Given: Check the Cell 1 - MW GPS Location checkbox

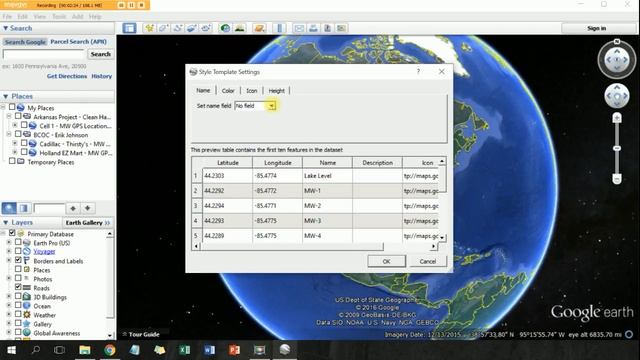Looking at the screenshot, I should (24, 125).
